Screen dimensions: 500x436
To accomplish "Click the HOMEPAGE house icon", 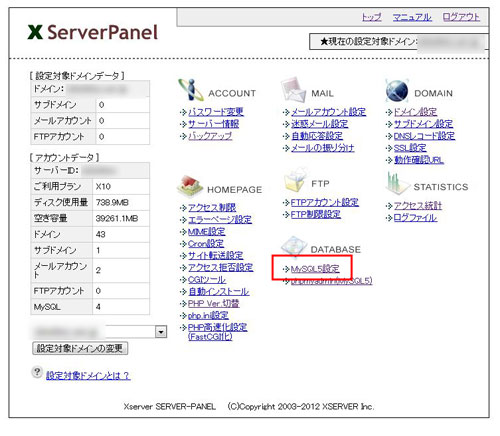I will tap(189, 187).
